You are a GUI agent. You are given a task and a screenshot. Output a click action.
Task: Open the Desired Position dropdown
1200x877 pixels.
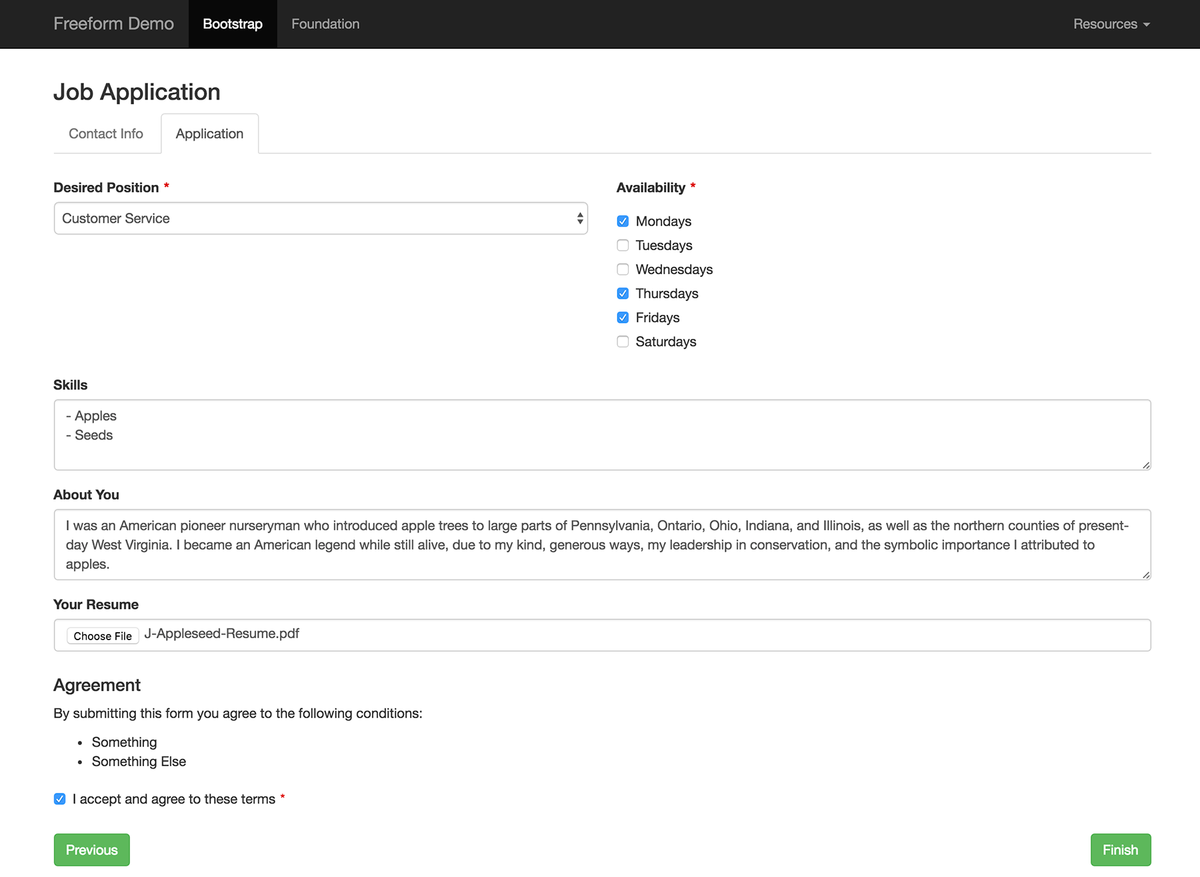point(320,218)
